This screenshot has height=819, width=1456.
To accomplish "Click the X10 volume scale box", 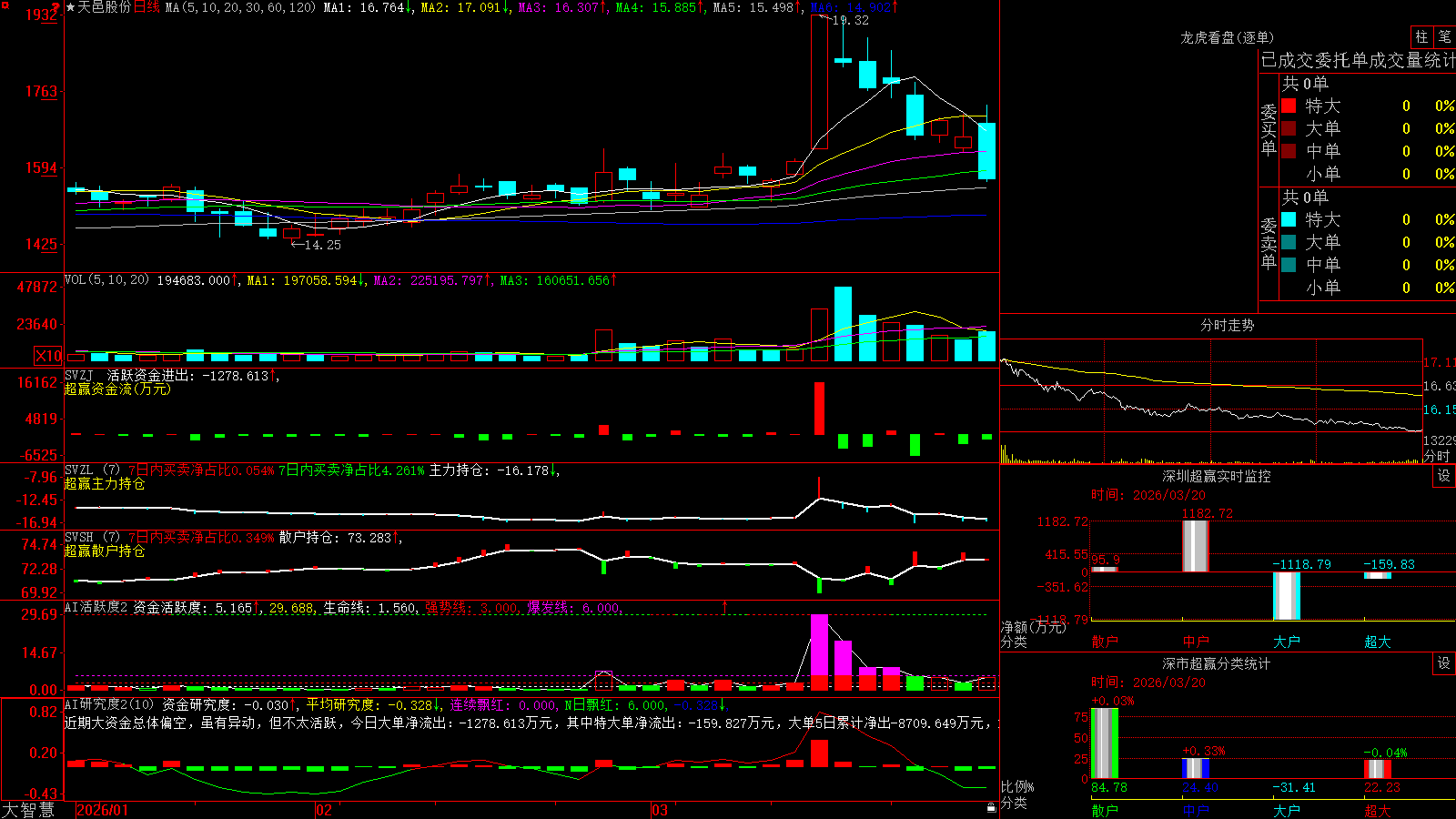I will (x=48, y=356).
